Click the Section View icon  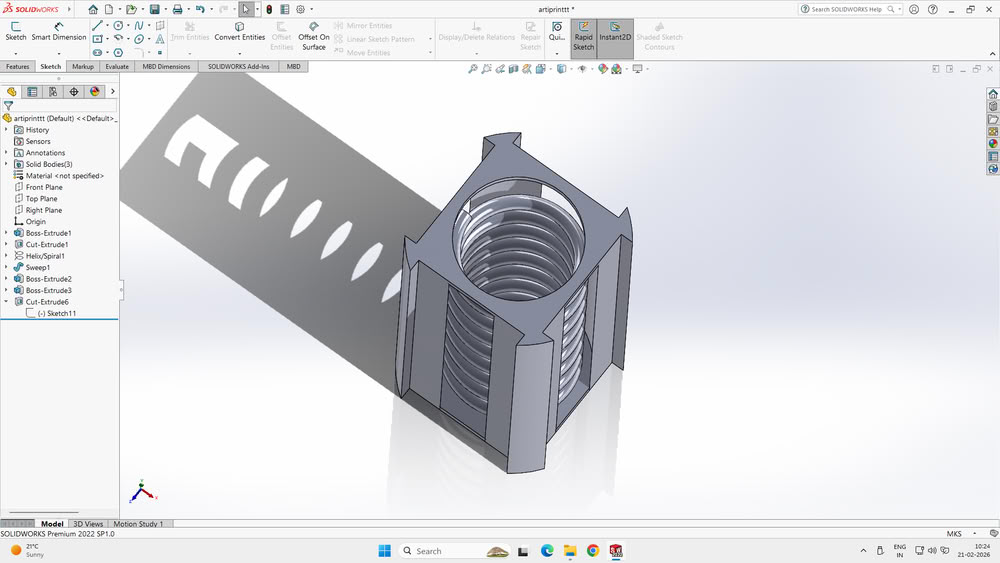[x=513, y=69]
